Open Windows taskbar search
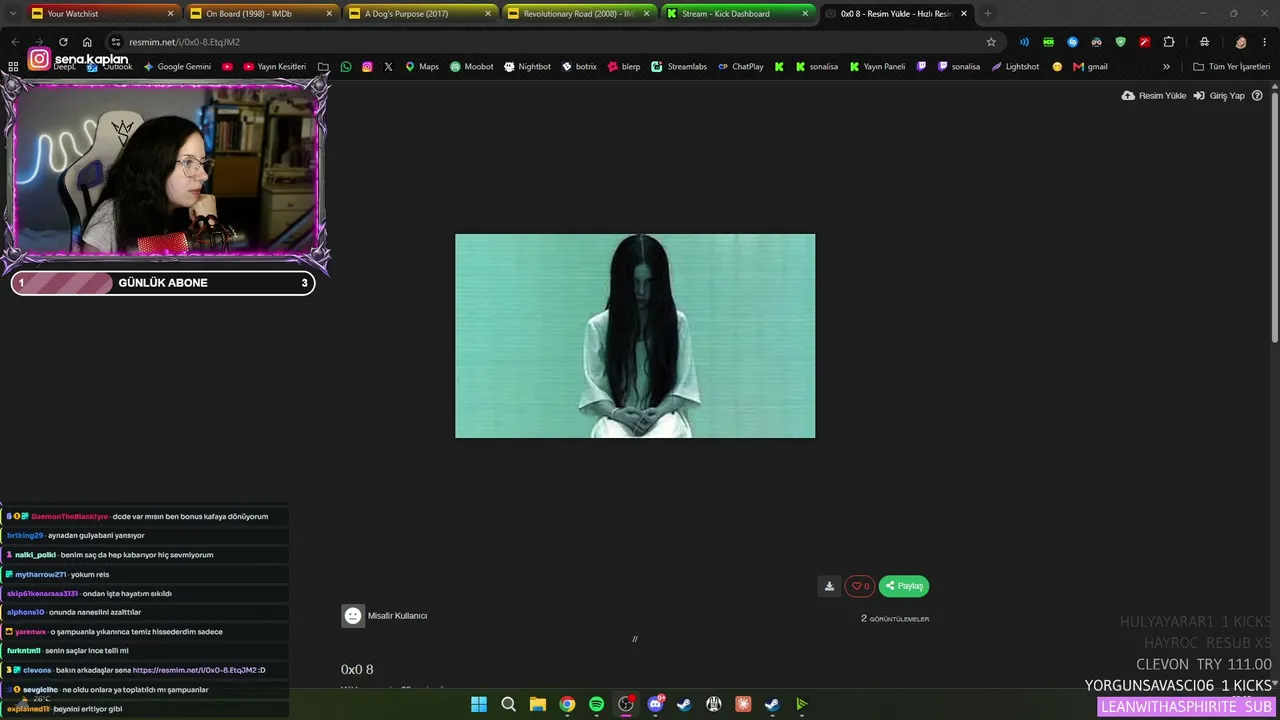The image size is (1280, 720). (x=508, y=704)
